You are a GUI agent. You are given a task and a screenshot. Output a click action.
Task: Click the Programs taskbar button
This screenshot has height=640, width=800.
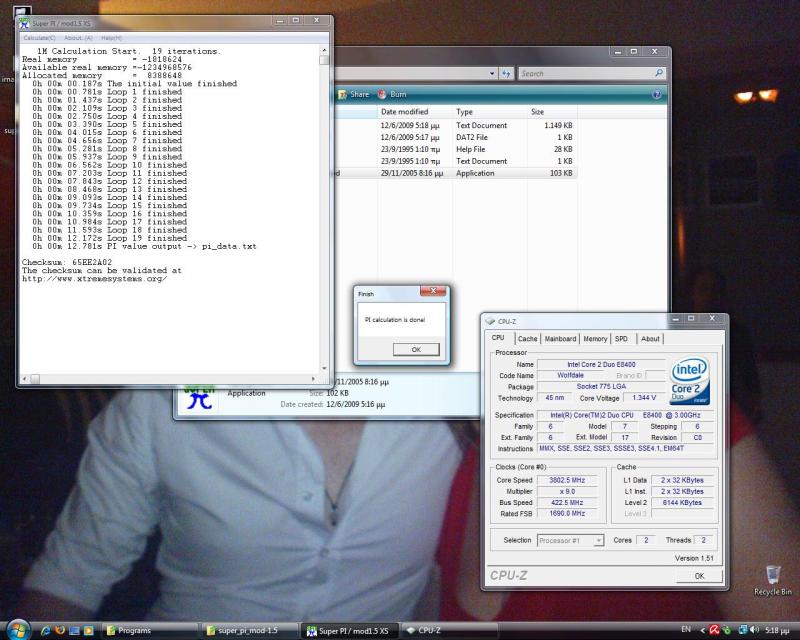coord(151,631)
